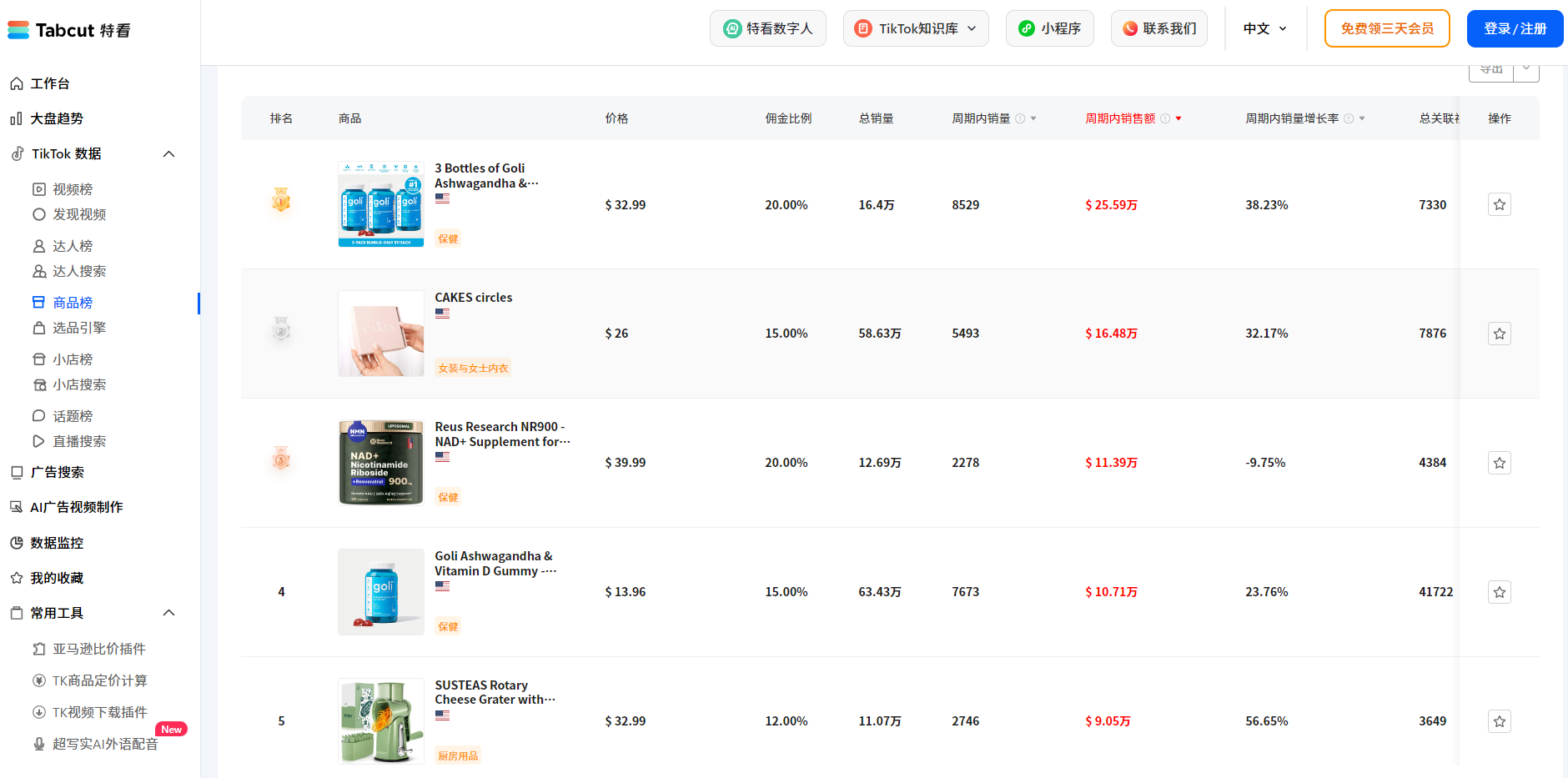Open the Goli 3 Bottles product thumbnail
1568x778 pixels.
(381, 204)
